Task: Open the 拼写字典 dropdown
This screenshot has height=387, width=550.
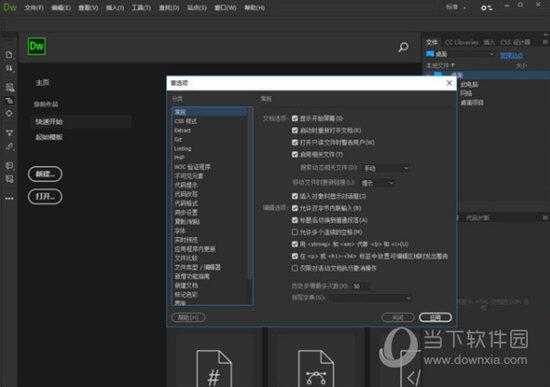Action: pos(370,298)
